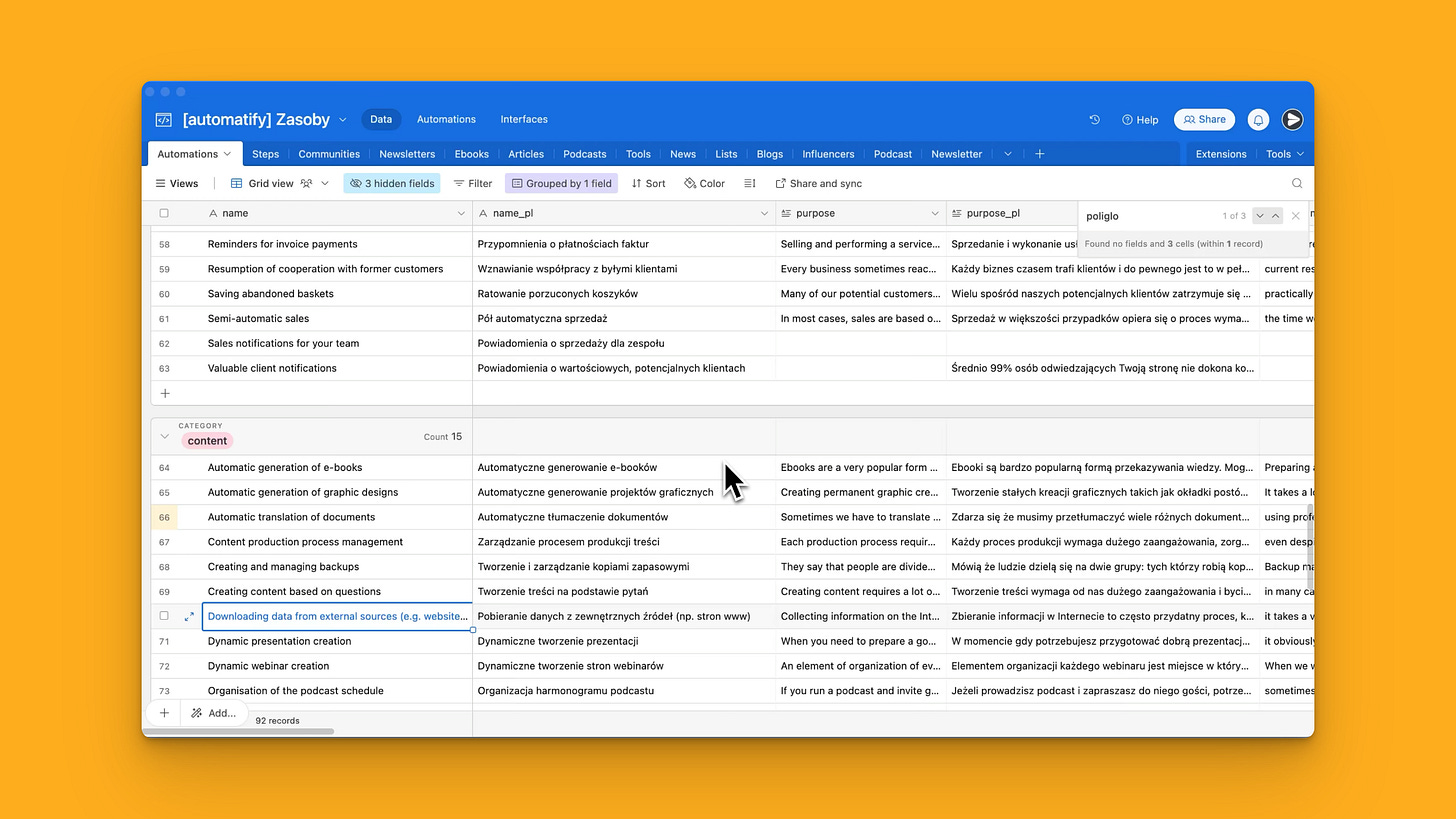Show more tables chevron
Screen dimensions: 1456x819
(1008, 154)
